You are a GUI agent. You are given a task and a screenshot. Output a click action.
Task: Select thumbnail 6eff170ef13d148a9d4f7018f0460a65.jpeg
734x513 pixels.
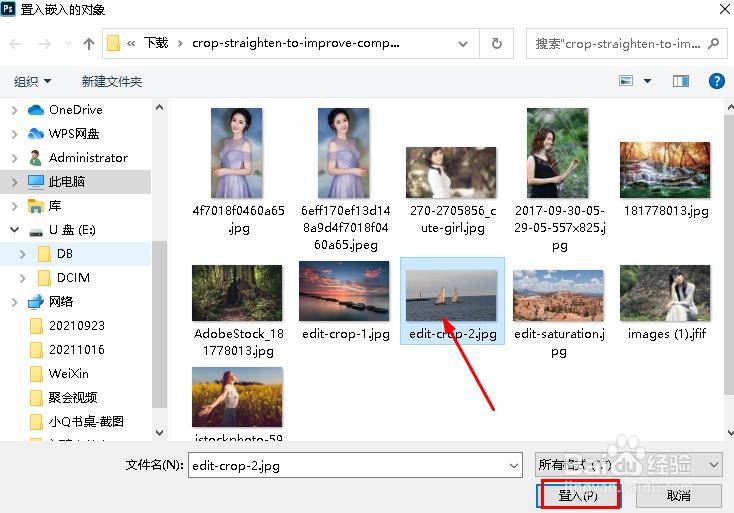click(x=344, y=153)
